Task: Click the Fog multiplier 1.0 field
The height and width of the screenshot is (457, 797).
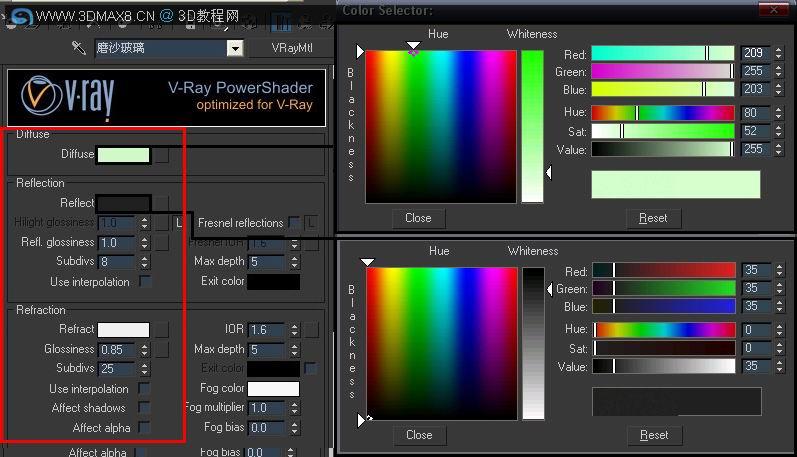Action: click(x=267, y=408)
